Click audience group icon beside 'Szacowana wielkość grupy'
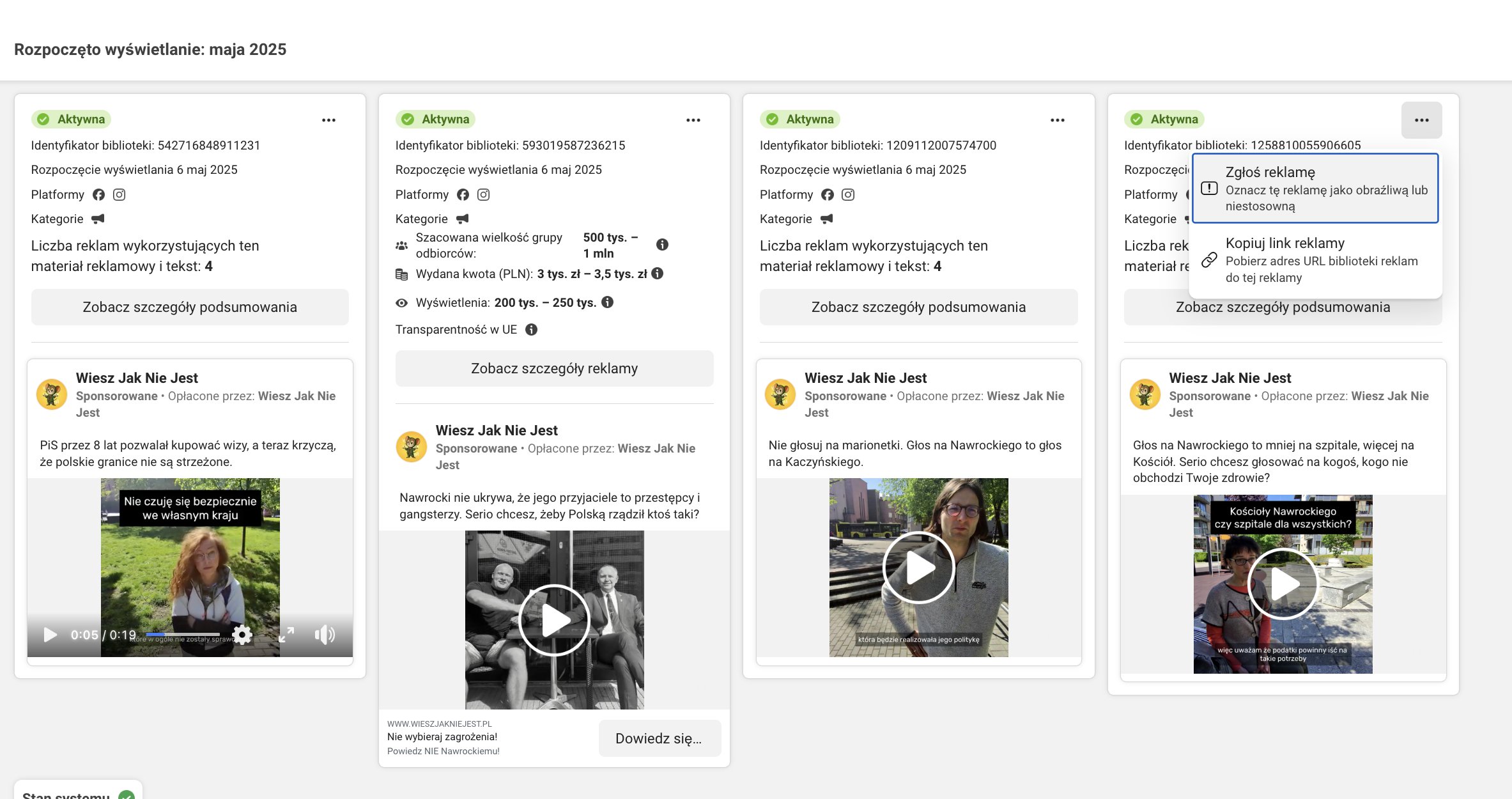 click(401, 245)
